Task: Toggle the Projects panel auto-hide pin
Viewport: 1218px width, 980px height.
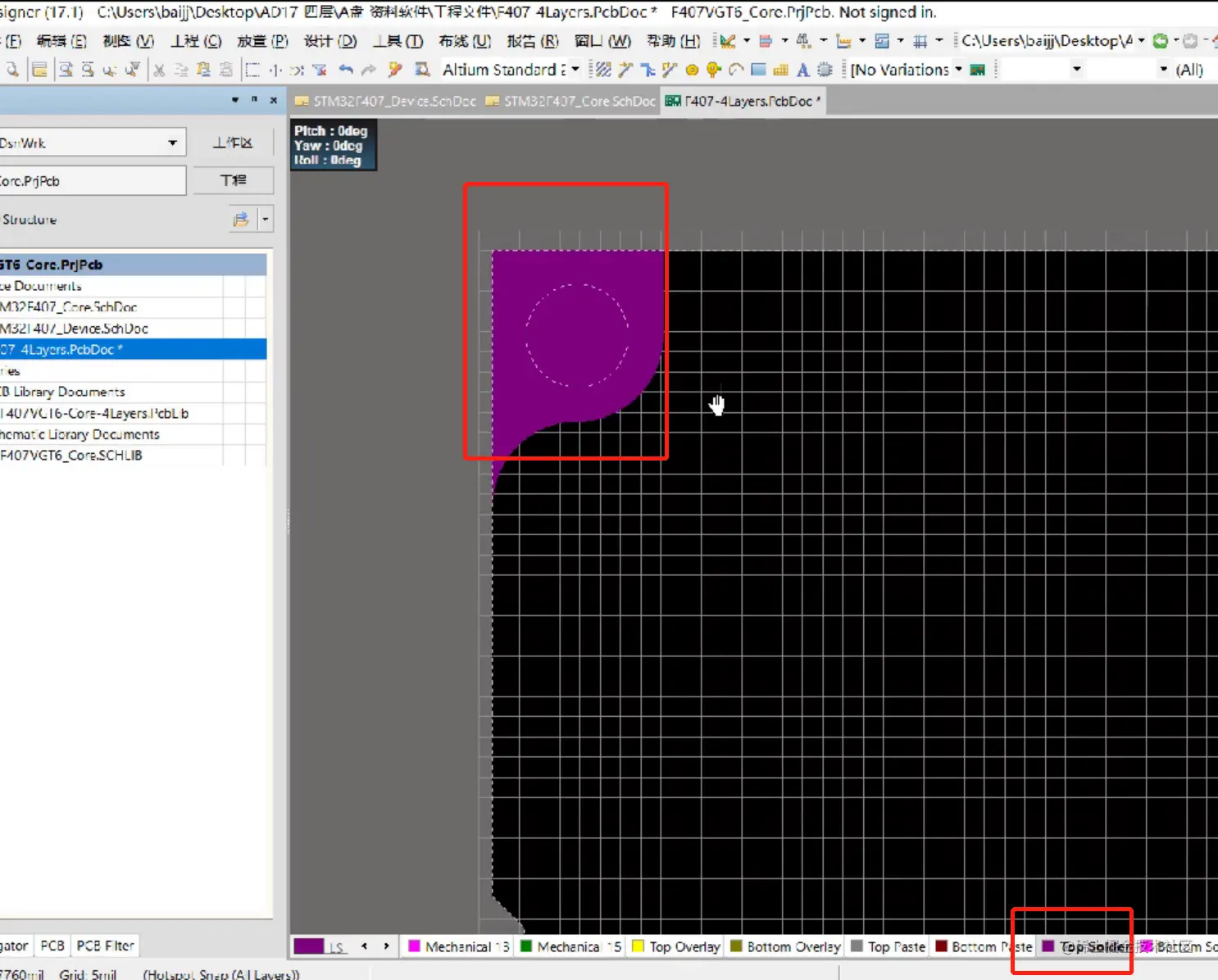Action: pos(254,100)
